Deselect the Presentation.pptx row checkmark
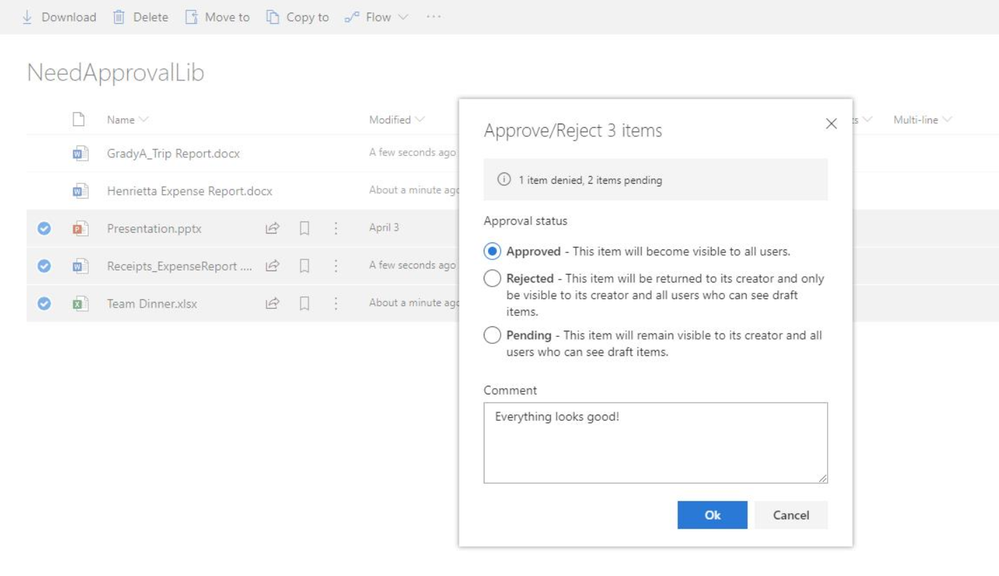 (x=44, y=228)
